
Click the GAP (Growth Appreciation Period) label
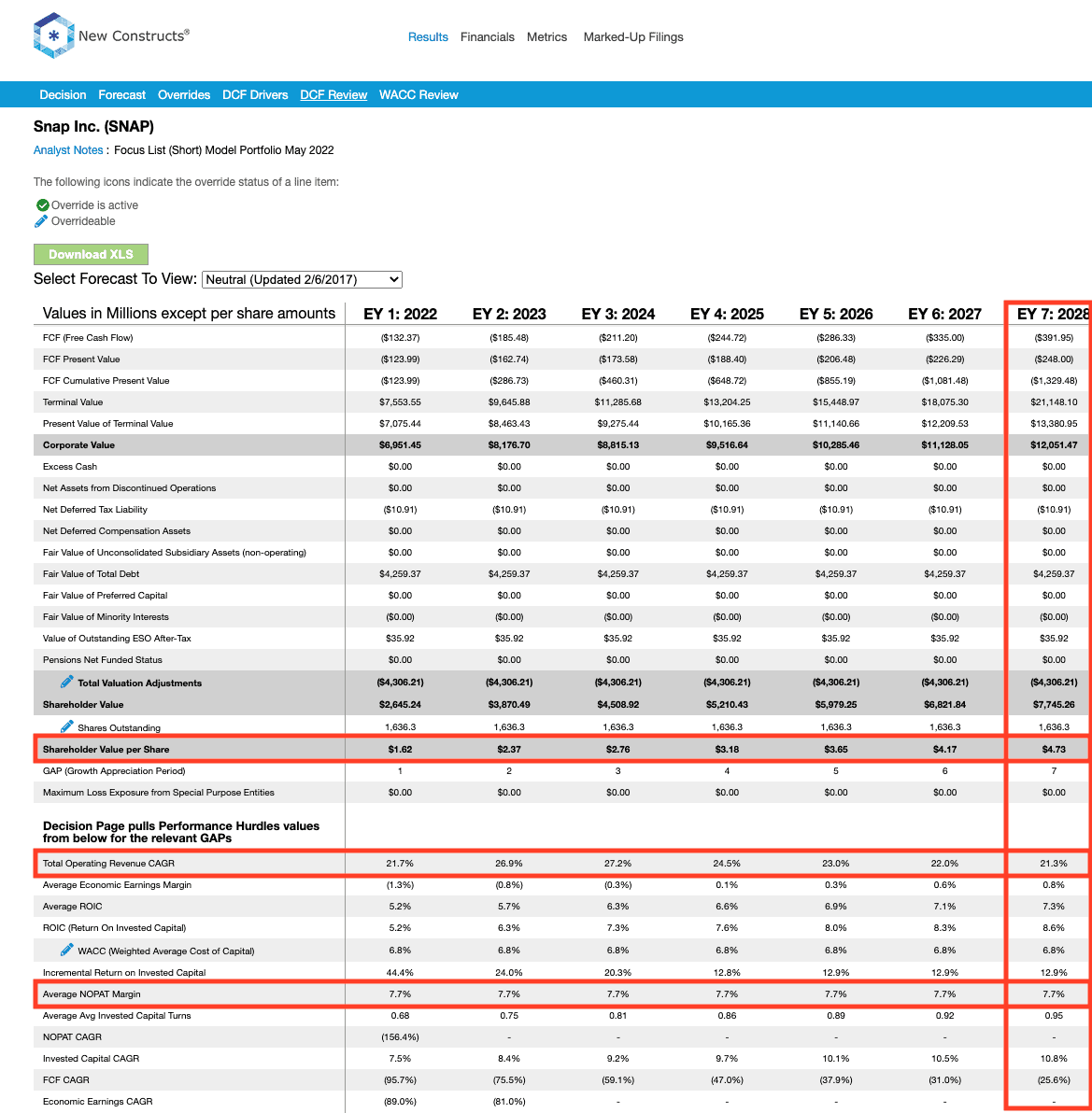tap(114, 771)
